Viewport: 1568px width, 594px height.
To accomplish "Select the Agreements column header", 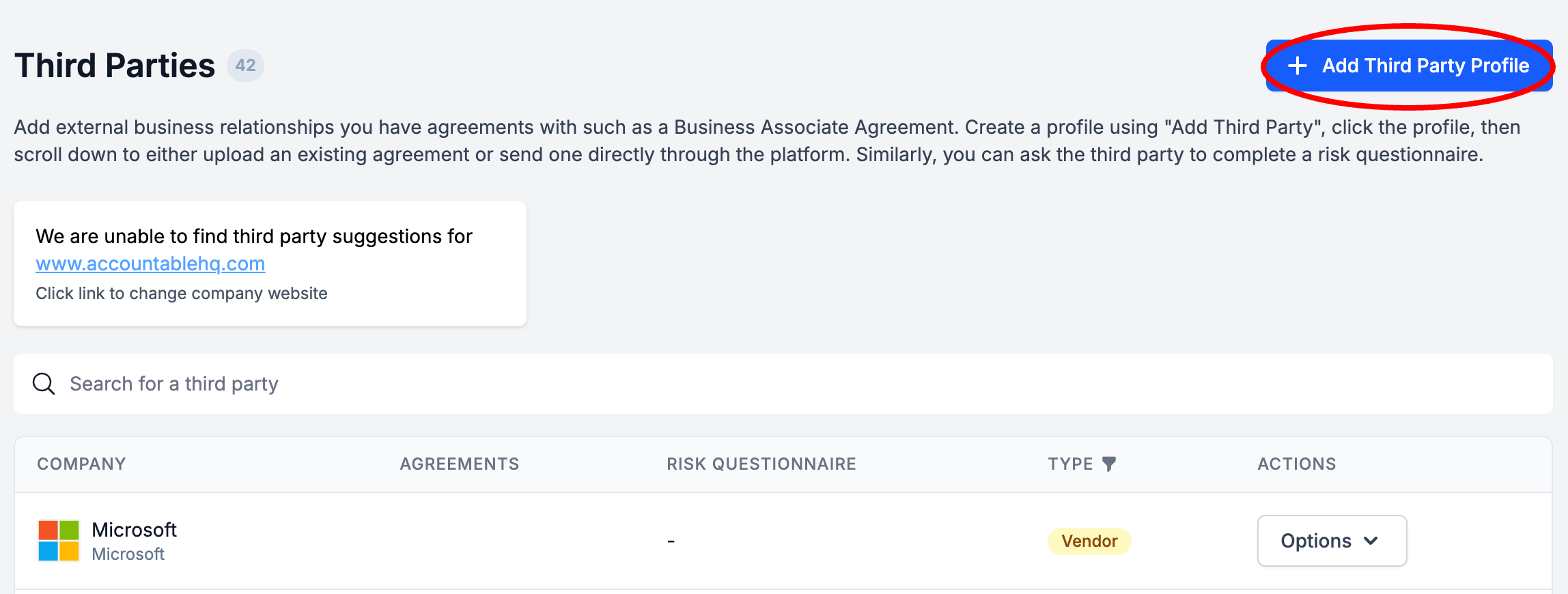I will [459, 464].
